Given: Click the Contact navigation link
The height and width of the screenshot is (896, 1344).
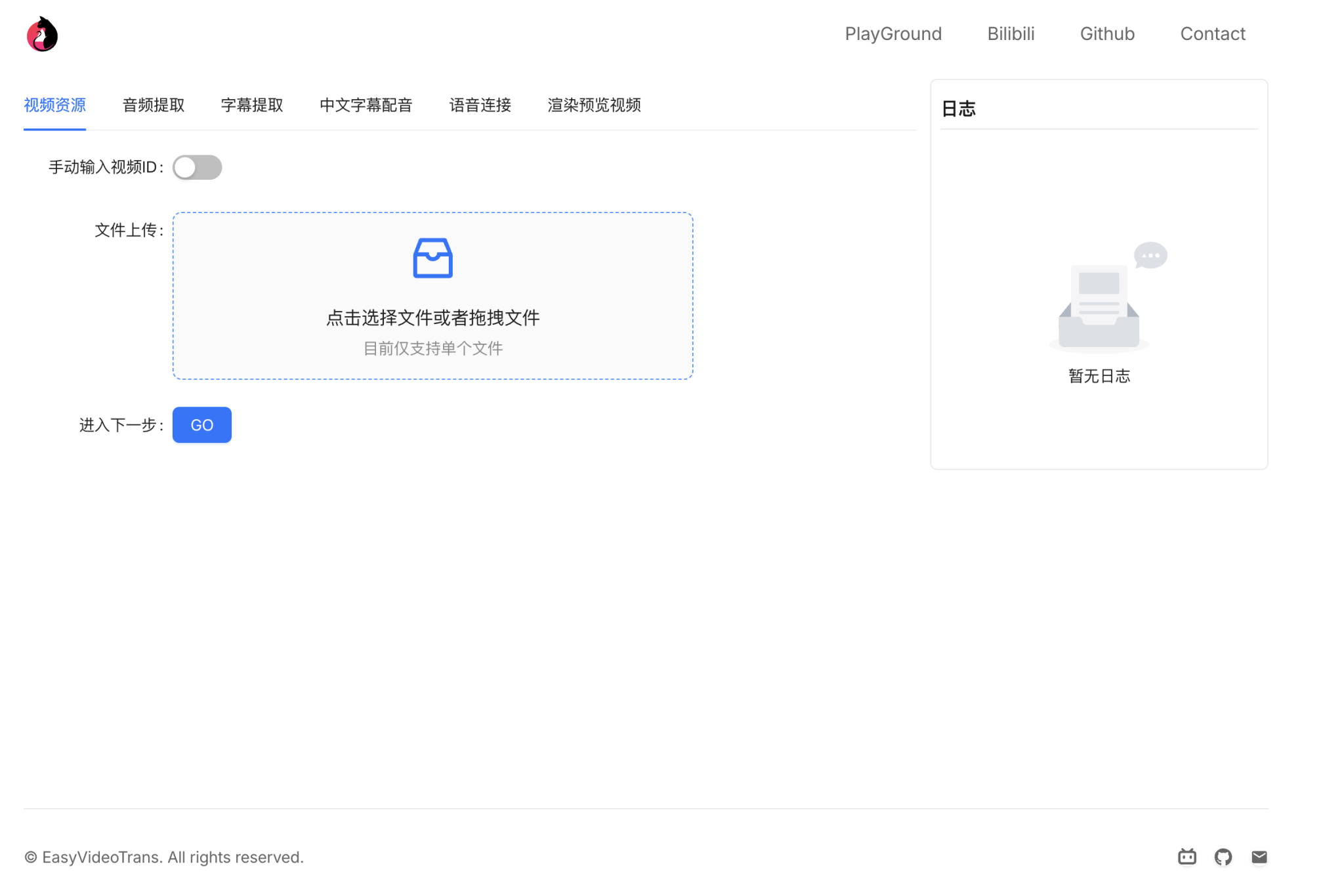Looking at the screenshot, I should [x=1212, y=33].
